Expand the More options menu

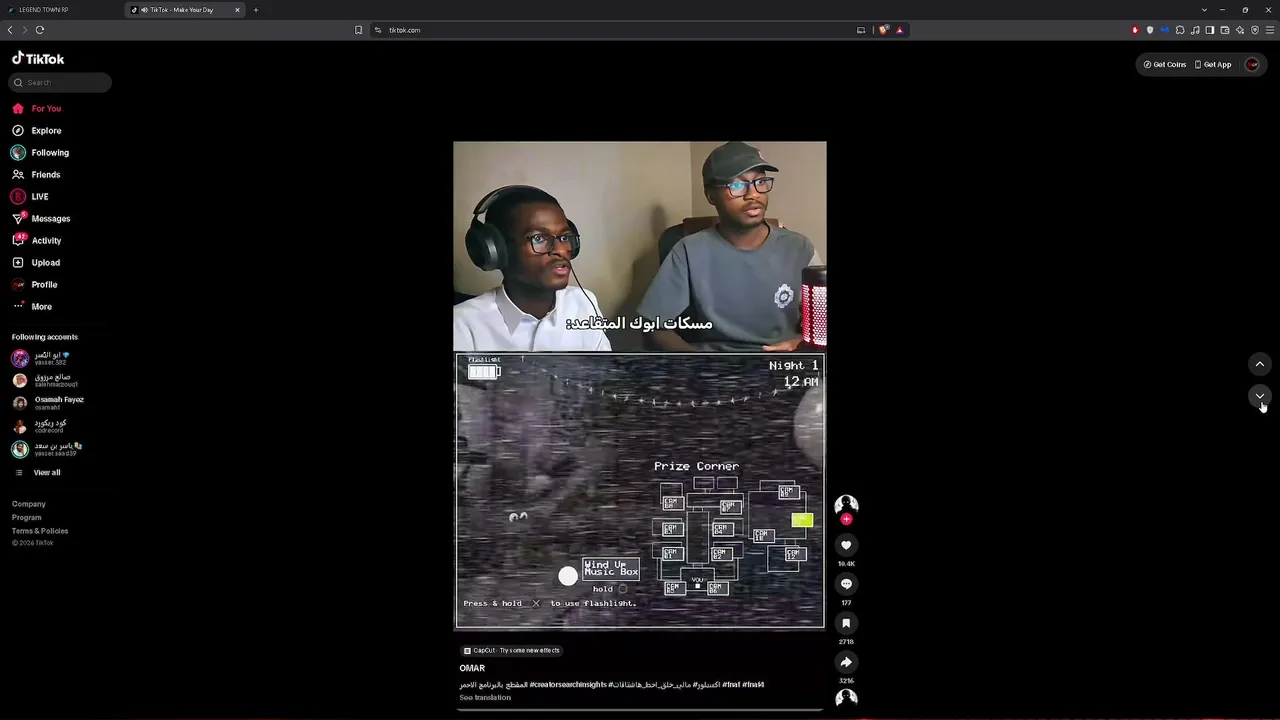[x=32, y=306]
